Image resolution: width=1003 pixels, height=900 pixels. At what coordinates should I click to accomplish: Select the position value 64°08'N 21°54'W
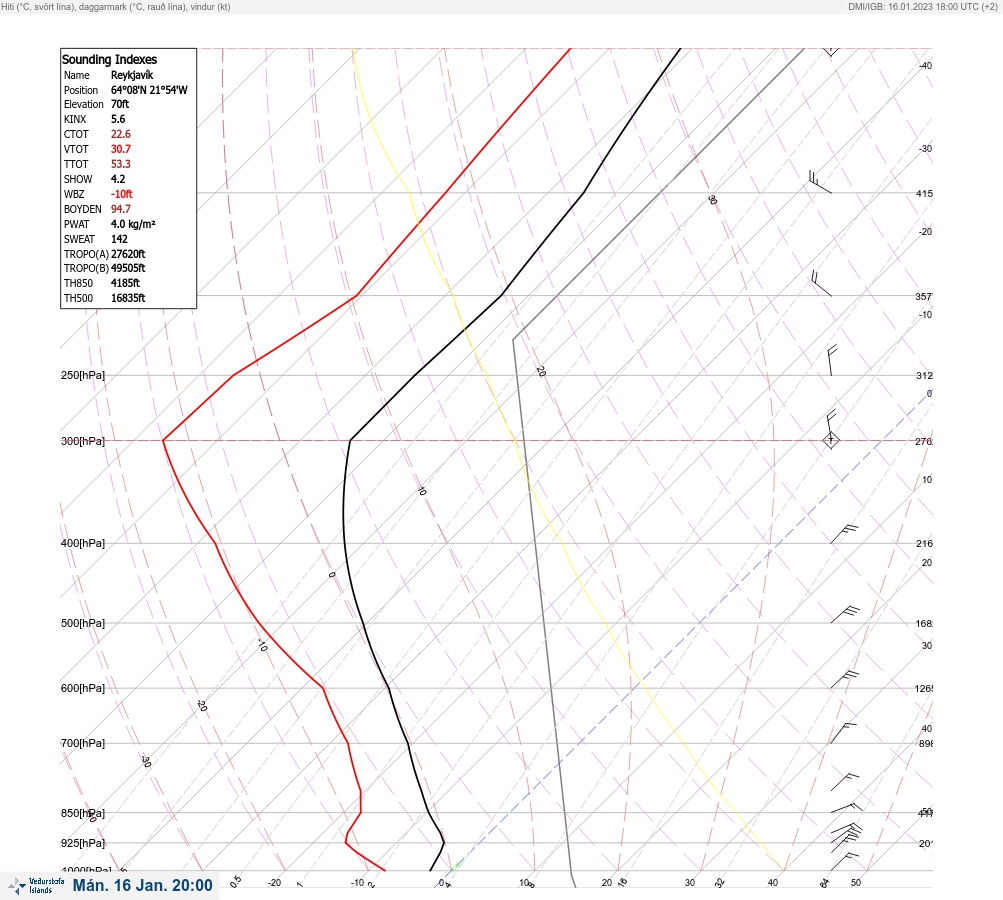tap(149, 90)
